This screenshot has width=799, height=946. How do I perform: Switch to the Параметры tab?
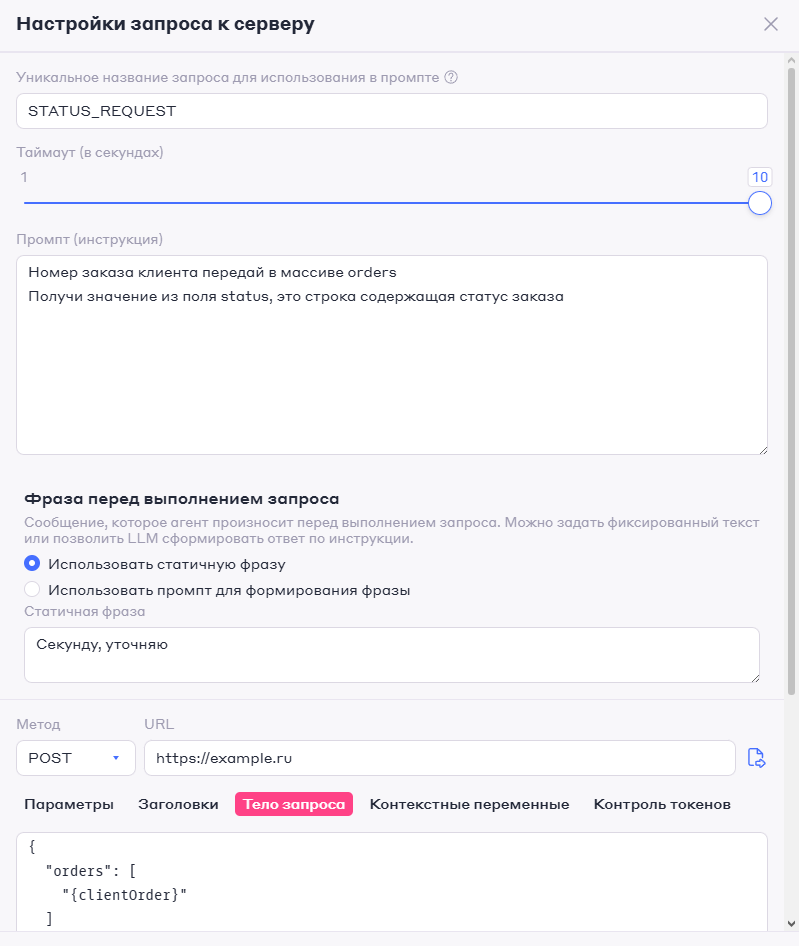[68, 803]
